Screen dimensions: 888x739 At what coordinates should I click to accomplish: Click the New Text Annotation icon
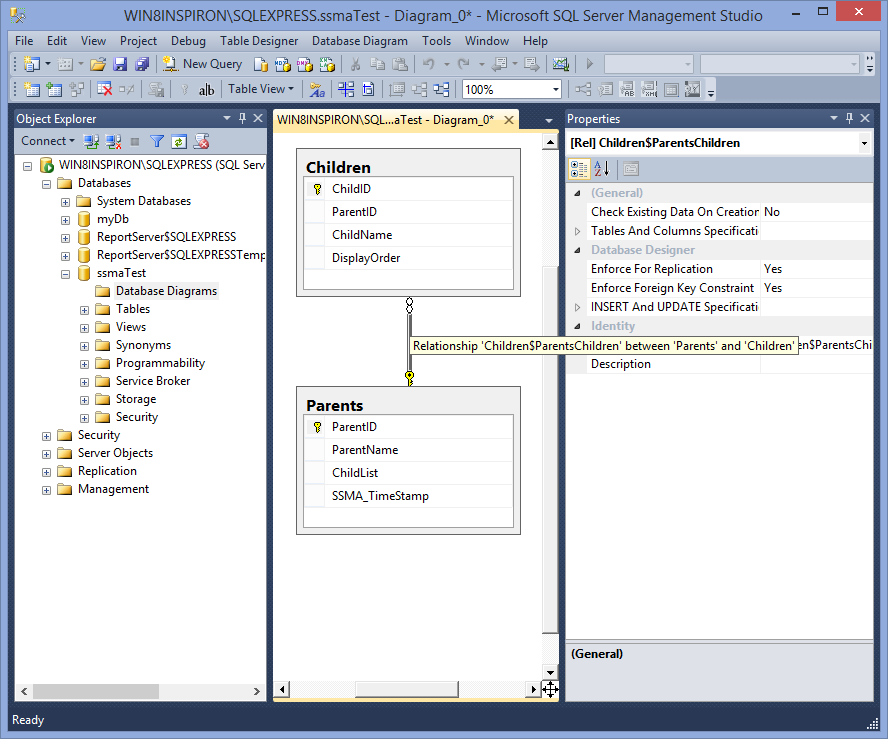click(207, 89)
